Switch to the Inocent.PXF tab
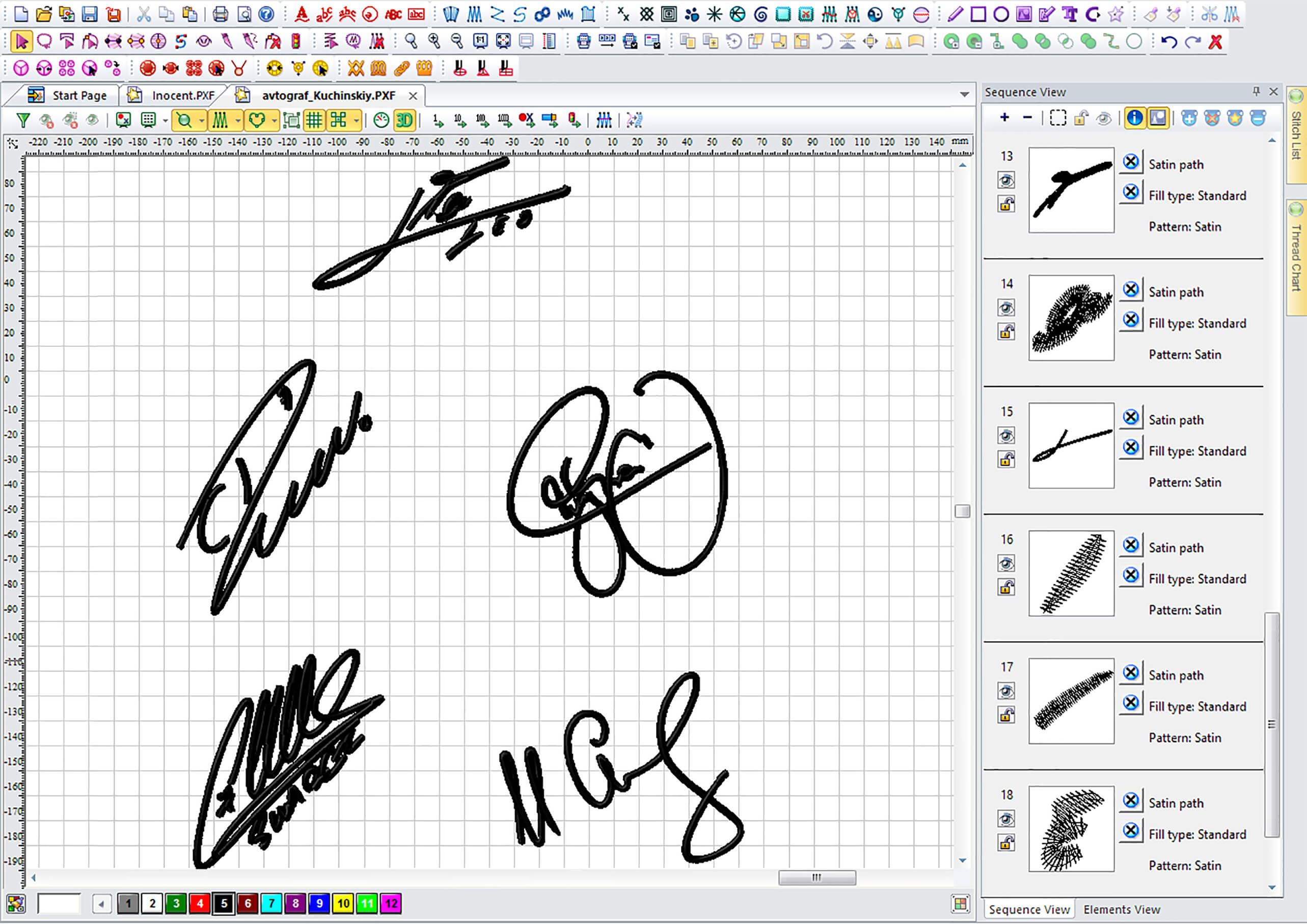 [182, 96]
